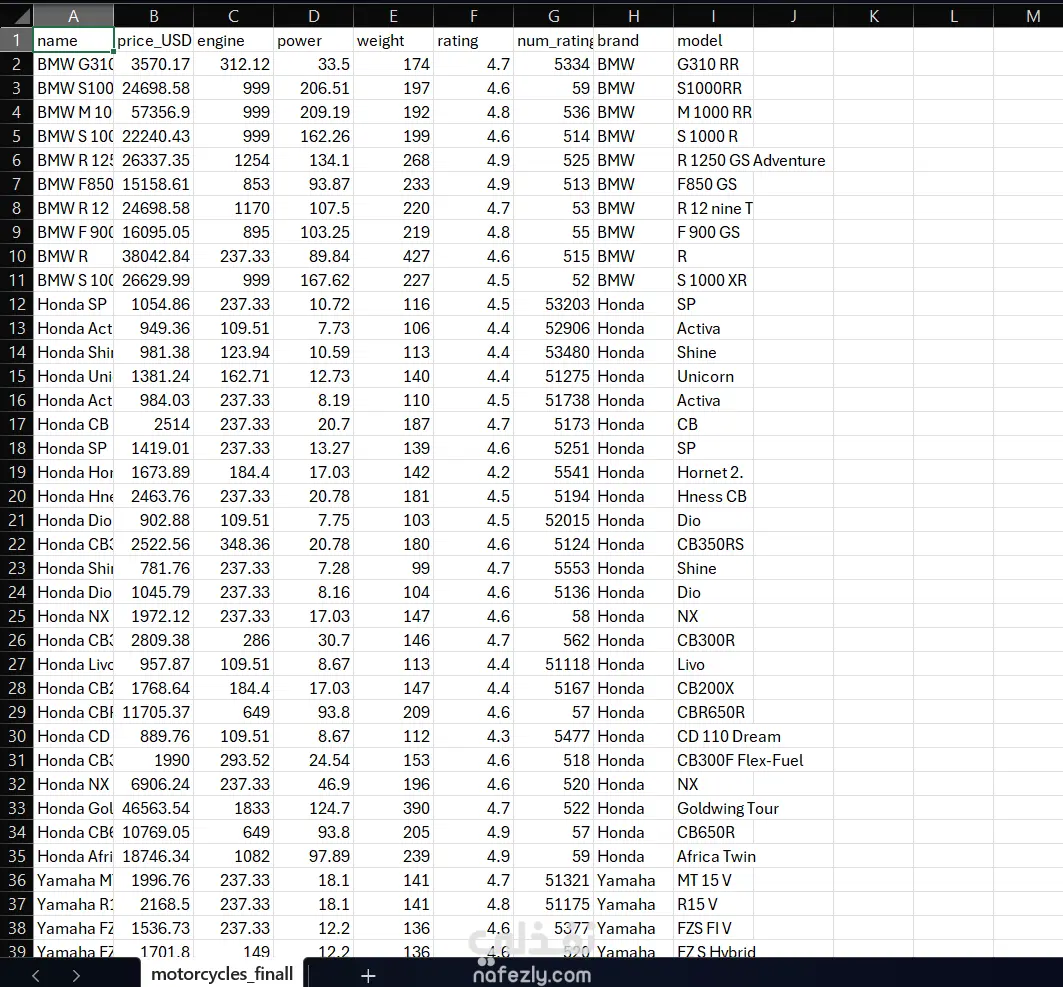
Task: Select engine value 1833
Action: 233,808
